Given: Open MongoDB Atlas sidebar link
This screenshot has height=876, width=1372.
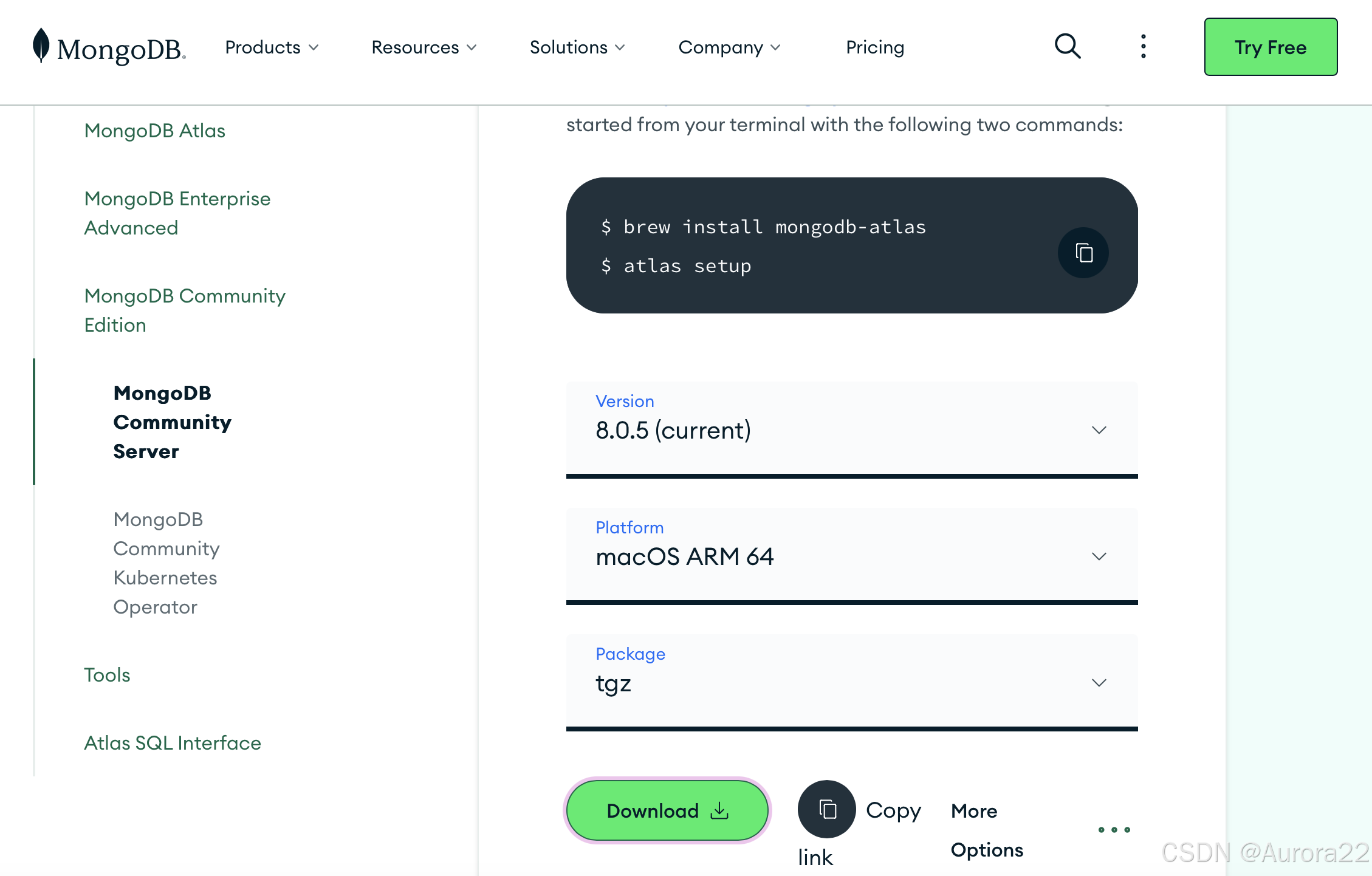Looking at the screenshot, I should point(154,131).
